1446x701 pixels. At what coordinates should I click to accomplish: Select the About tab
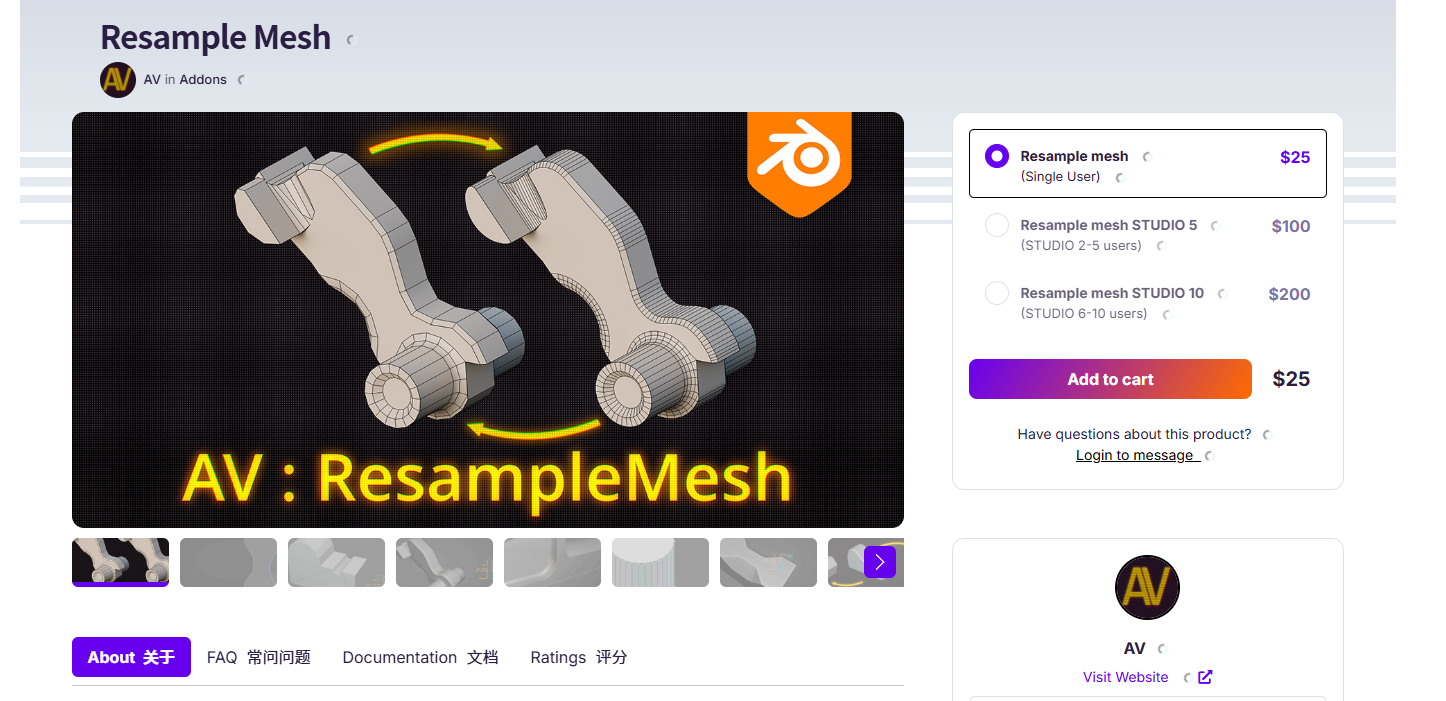click(131, 657)
